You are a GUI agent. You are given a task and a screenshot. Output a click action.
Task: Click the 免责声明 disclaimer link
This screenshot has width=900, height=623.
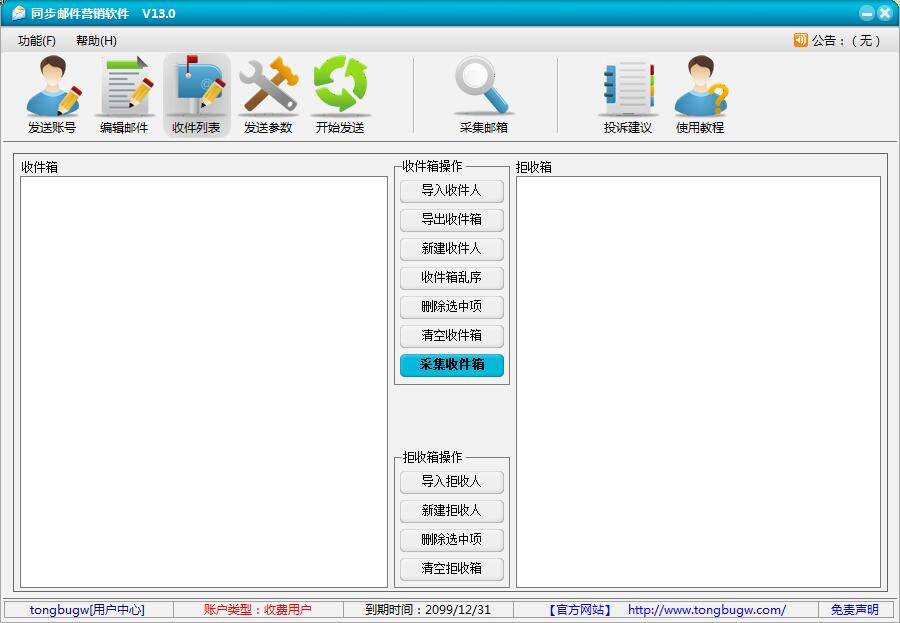pos(854,610)
